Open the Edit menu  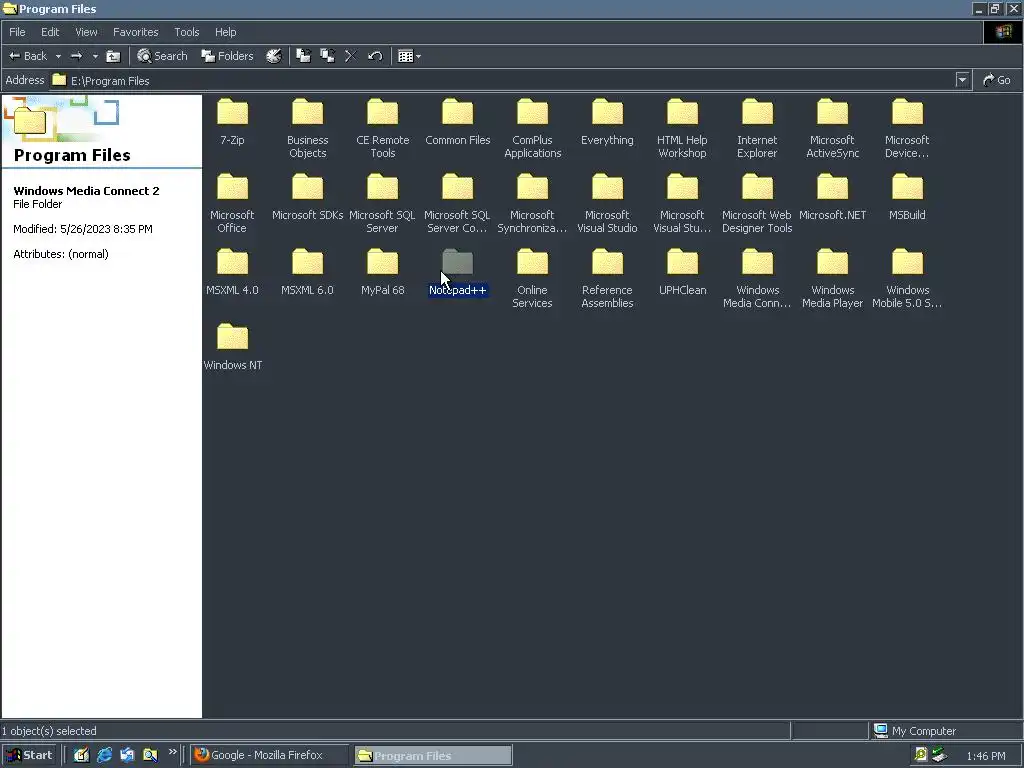(x=50, y=32)
